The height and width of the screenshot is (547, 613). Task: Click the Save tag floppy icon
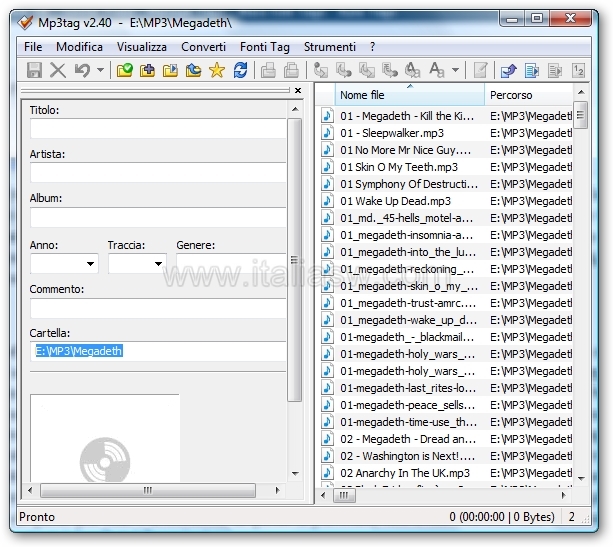[34, 70]
